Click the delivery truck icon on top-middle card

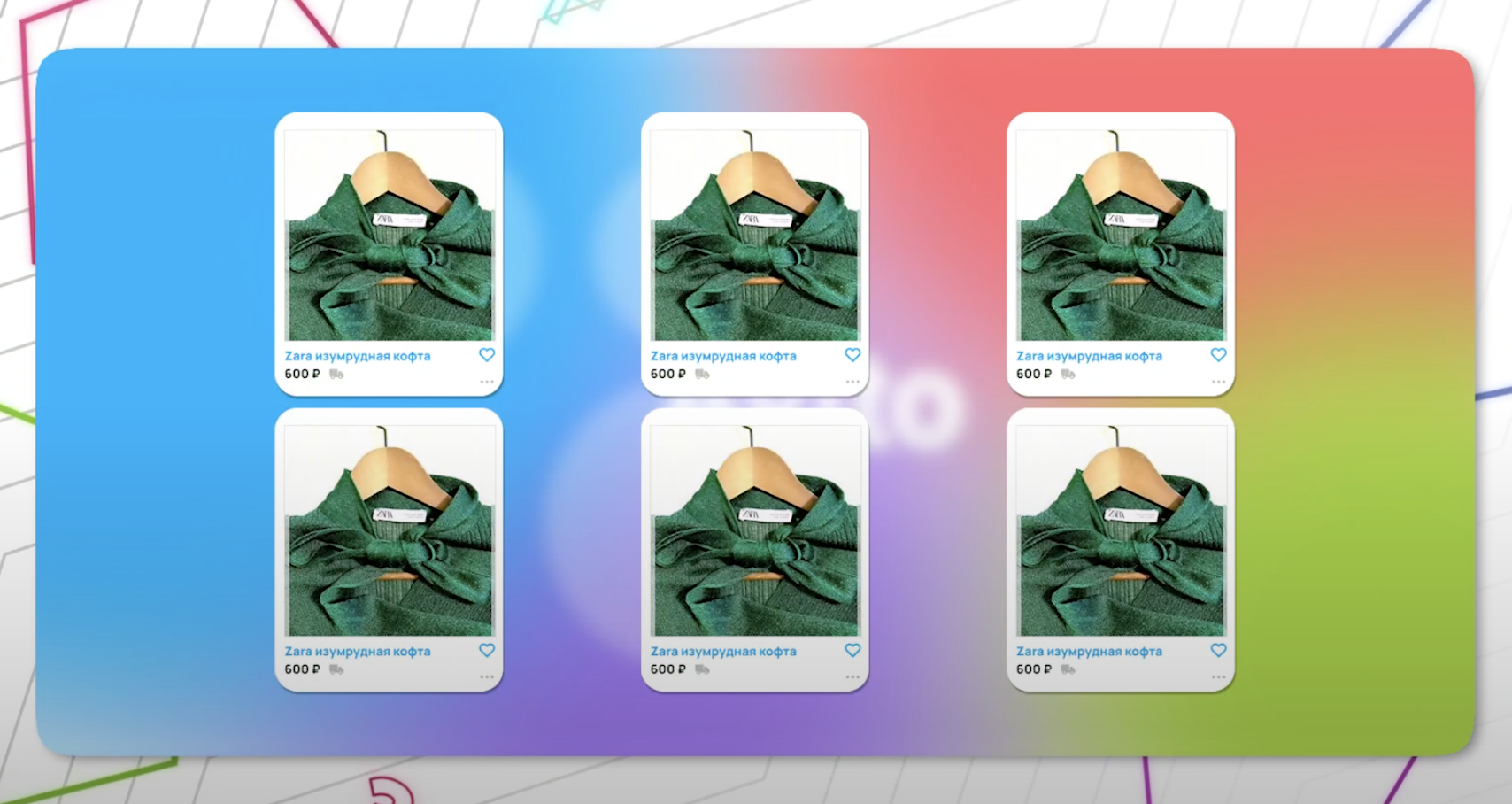point(702,374)
